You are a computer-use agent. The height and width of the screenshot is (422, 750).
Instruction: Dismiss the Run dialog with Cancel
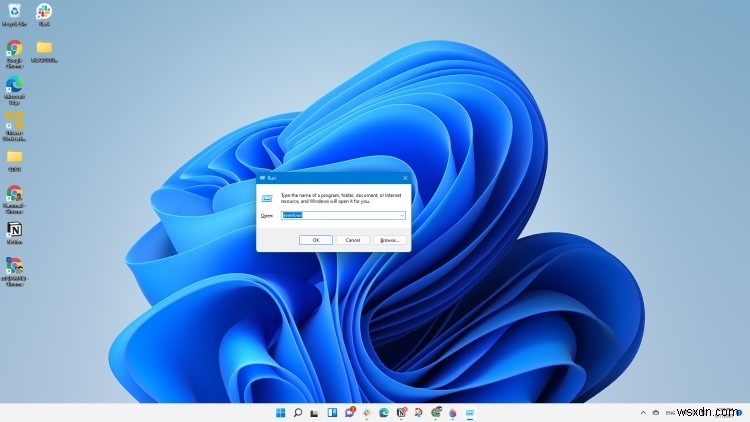coord(353,240)
